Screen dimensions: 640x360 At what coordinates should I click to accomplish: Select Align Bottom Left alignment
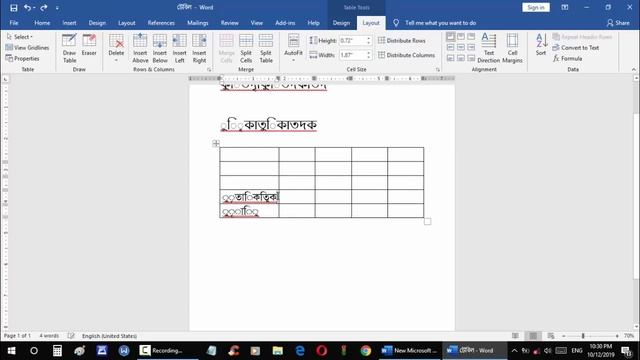(x=450, y=58)
